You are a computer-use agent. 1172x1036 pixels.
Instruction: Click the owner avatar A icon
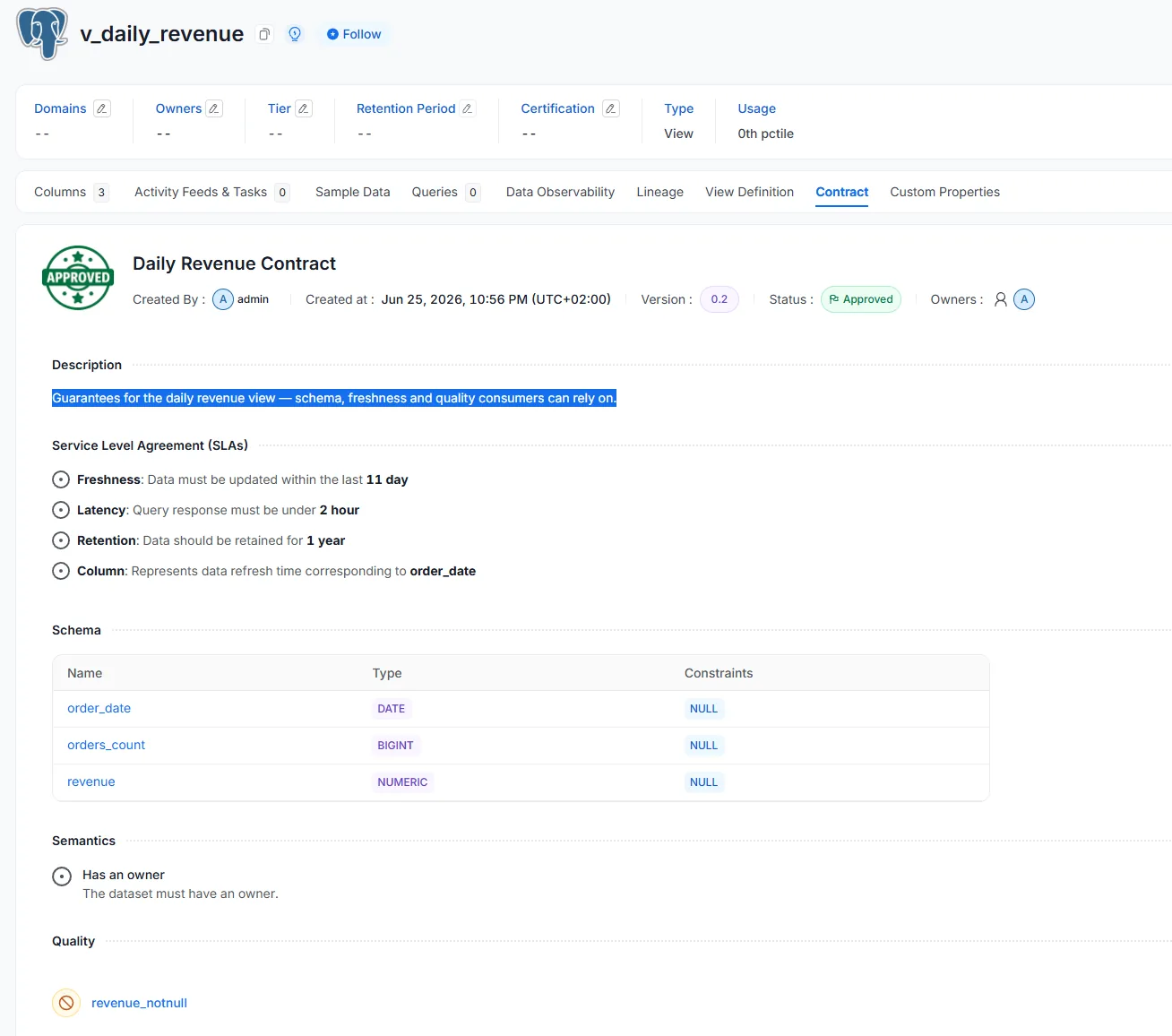(x=1024, y=299)
